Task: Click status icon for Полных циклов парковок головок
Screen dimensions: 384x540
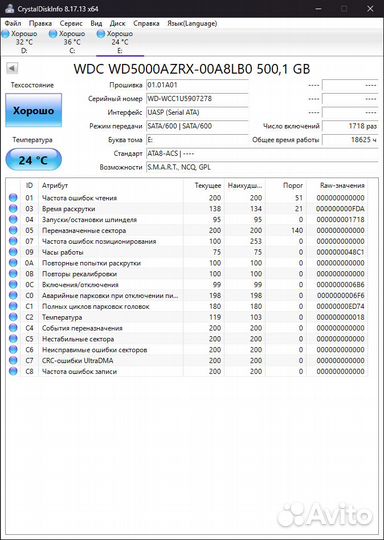Action: tap(13, 306)
